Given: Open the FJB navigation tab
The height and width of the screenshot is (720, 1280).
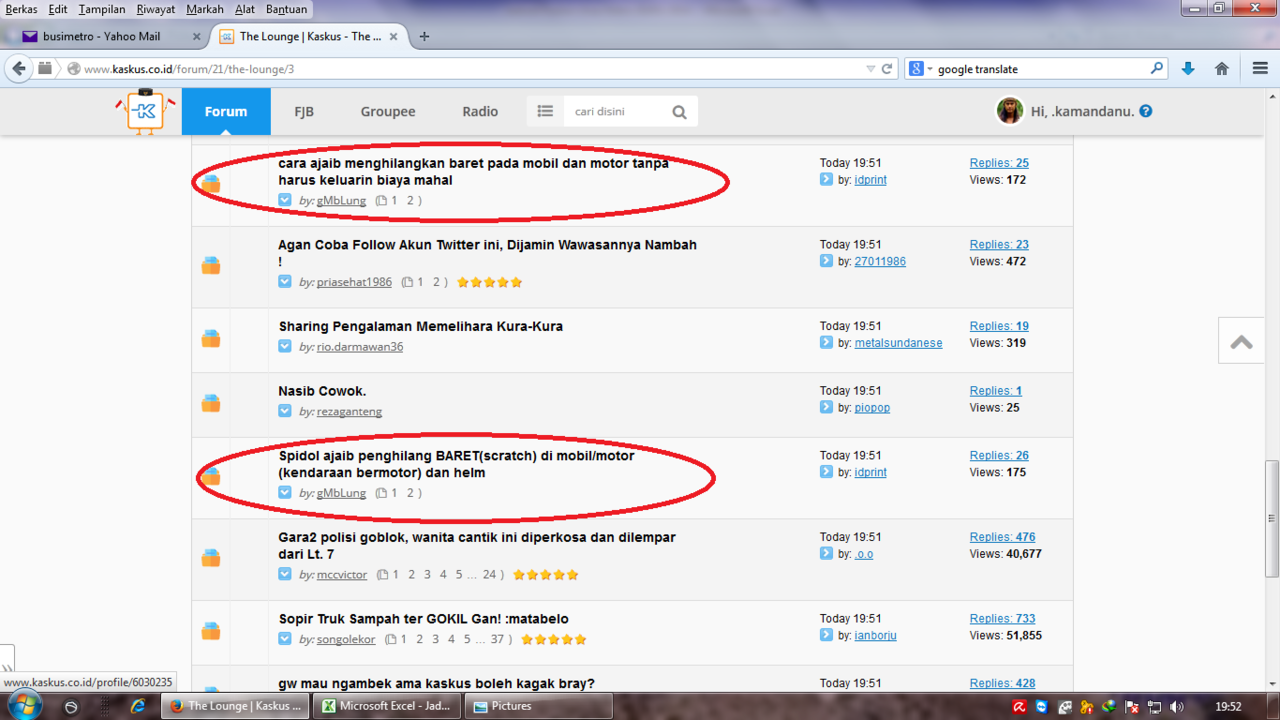Looking at the screenshot, I should coord(304,111).
